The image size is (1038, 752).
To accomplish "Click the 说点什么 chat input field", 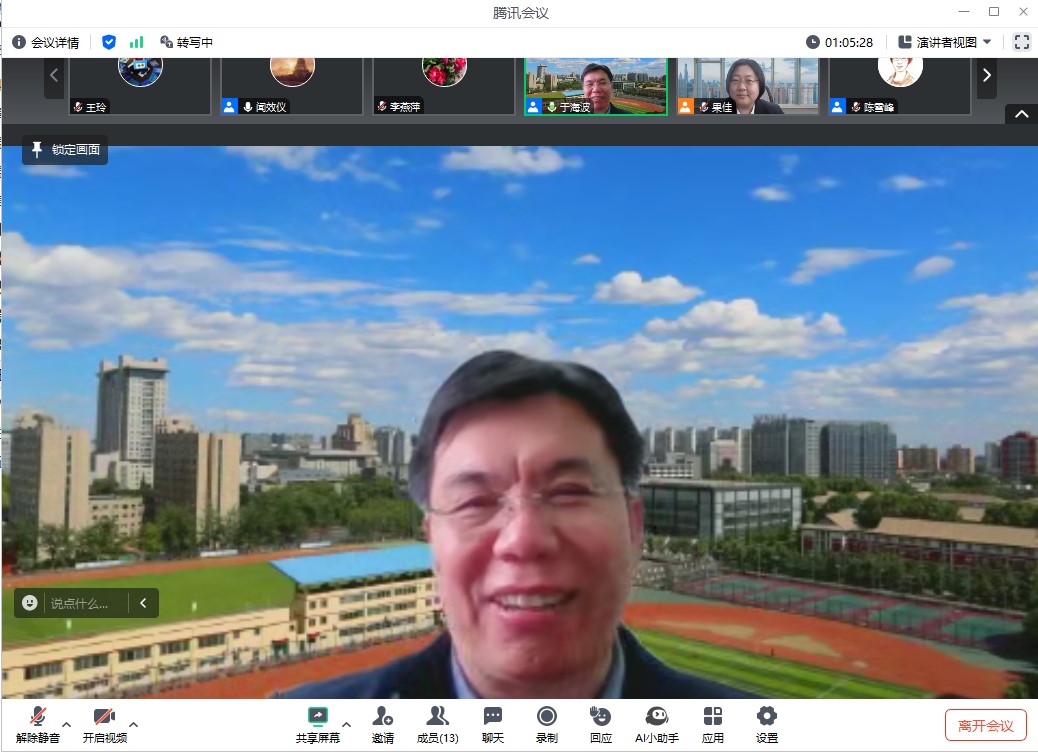I will pyautogui.click(x=87, y=603).
